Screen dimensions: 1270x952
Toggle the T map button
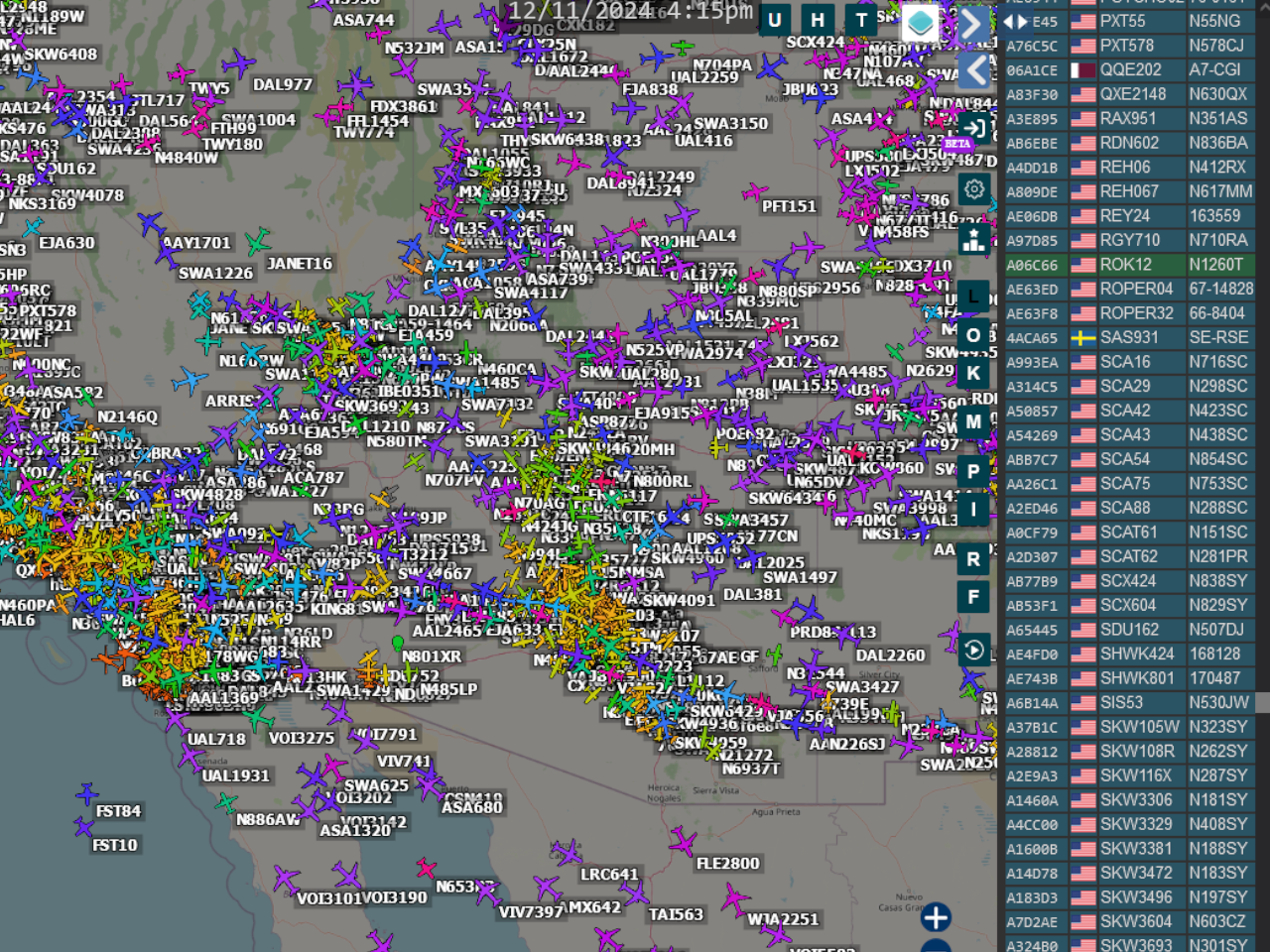tap(861, 20)
